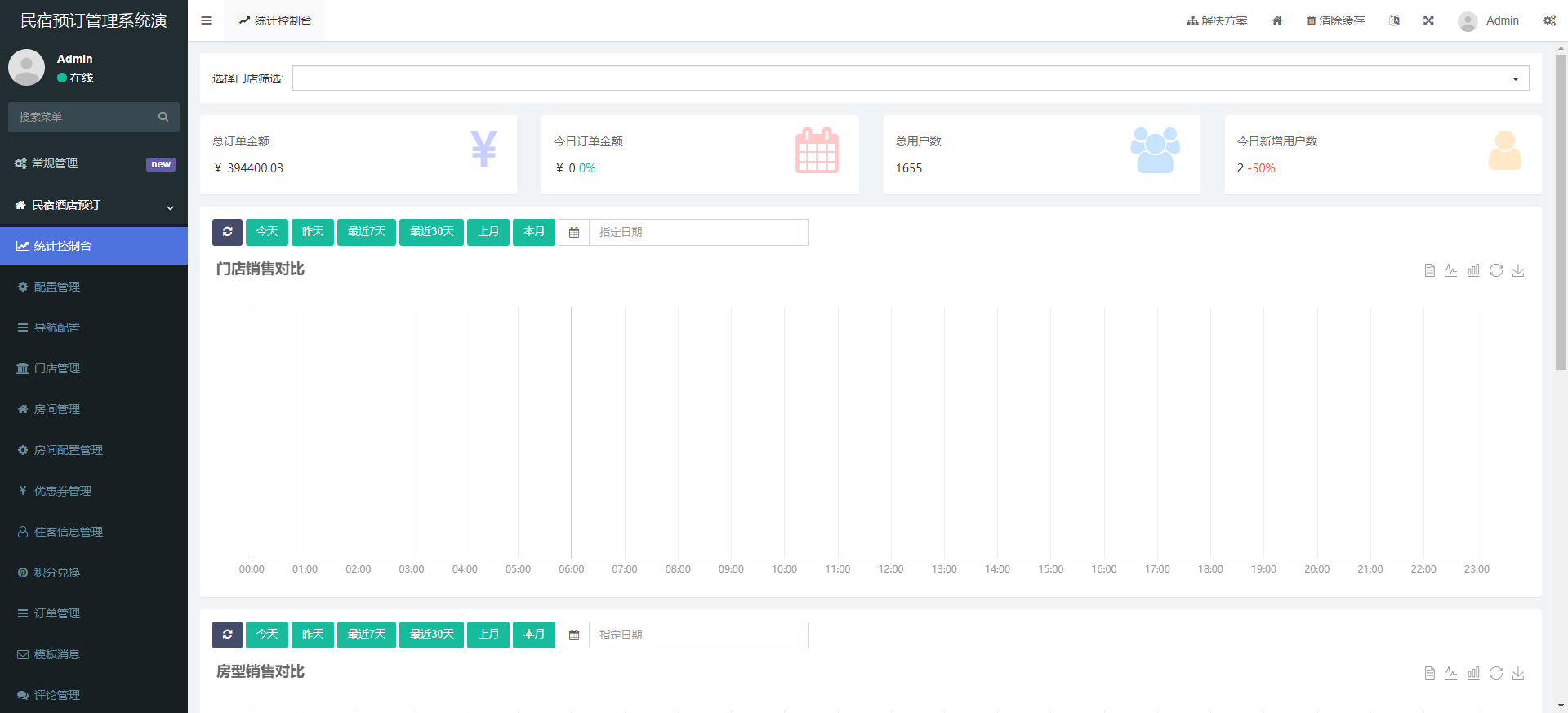Download 门店销售对比 chart as image
The height and width of the screenshot is (713, 1568).
click(x=1518, y=270)
